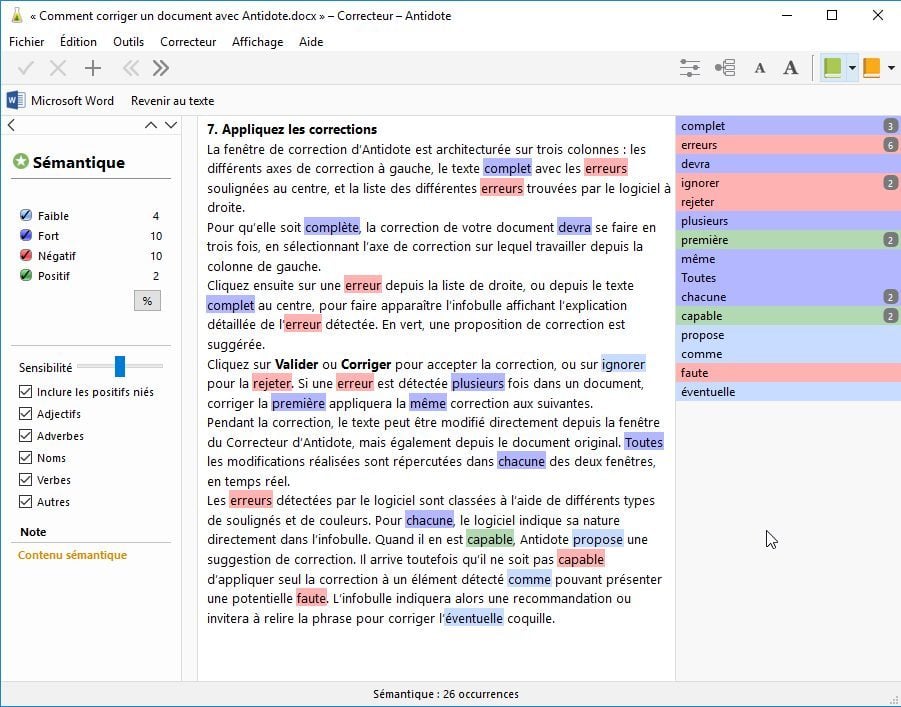This screenshot has height=707, width=901.
Task: Click highlighted word 'devra' in the text
Action: (x=574, y=227)
